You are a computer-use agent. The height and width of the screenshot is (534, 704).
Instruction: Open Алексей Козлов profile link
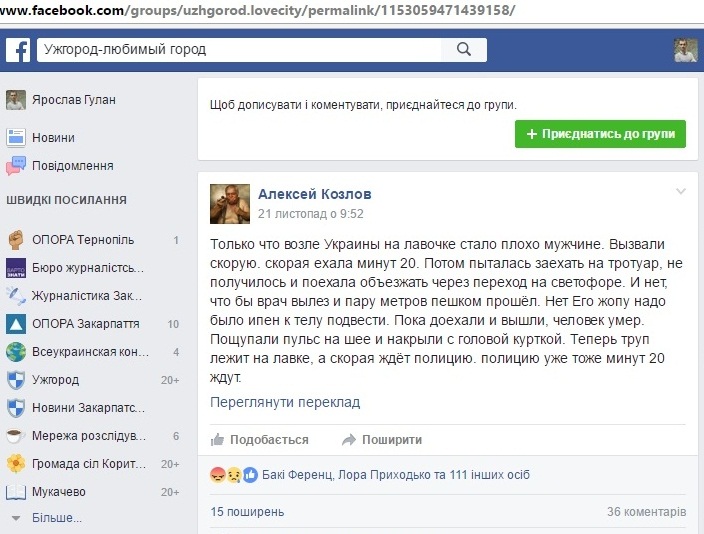(315, 194)
